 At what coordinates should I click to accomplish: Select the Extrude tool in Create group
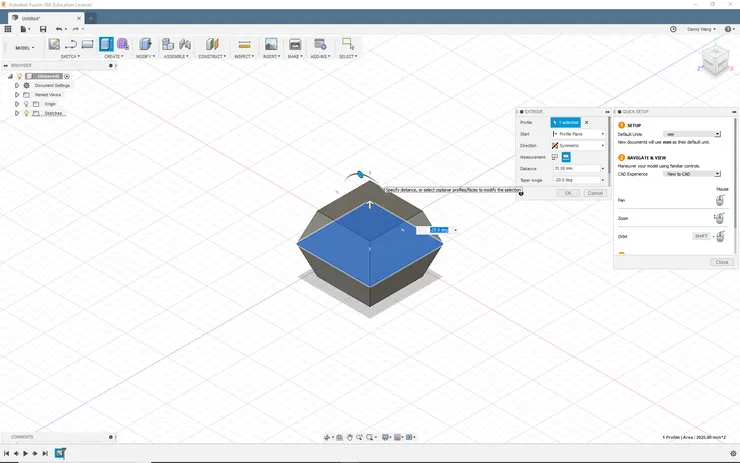[106, 45]
